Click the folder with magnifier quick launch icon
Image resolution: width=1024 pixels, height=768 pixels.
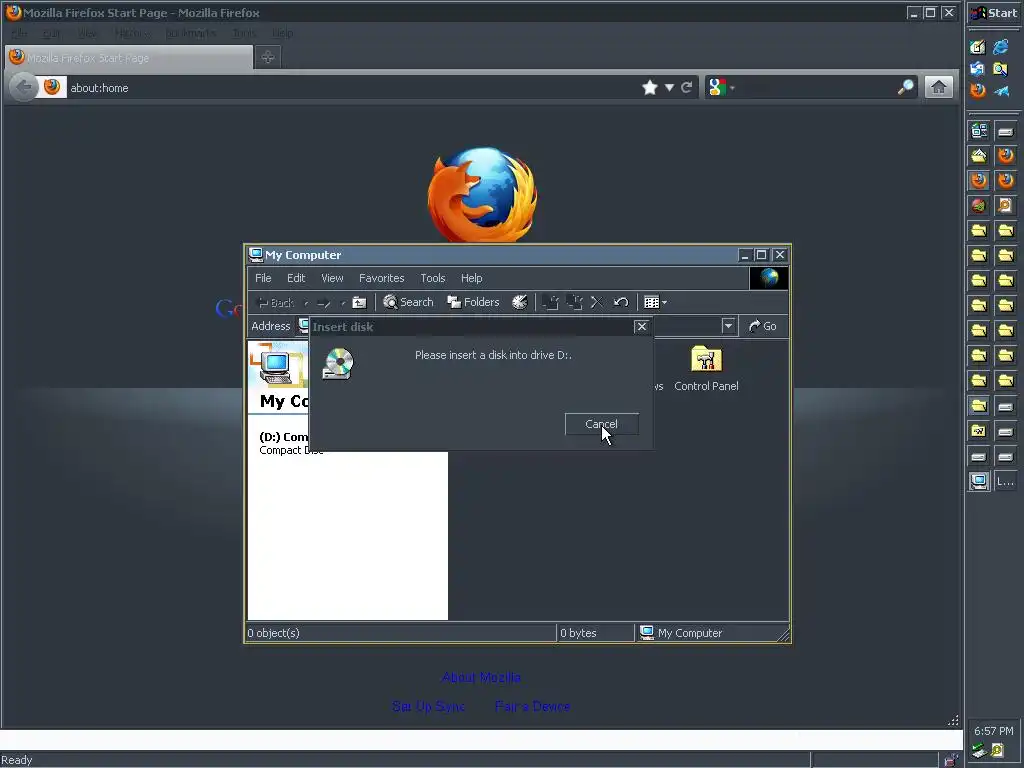pyautogui.click(x=1000, y=69)
